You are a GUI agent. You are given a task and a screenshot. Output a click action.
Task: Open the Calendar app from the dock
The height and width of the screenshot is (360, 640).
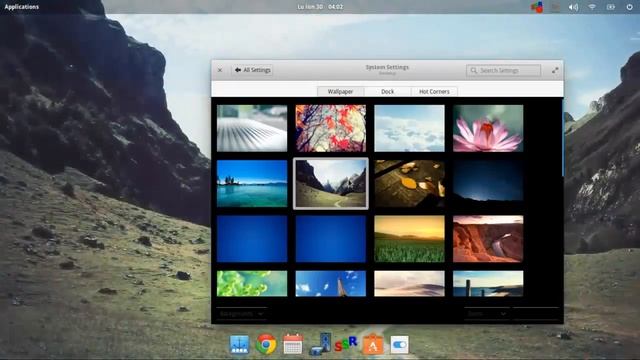tap(293, 344)
